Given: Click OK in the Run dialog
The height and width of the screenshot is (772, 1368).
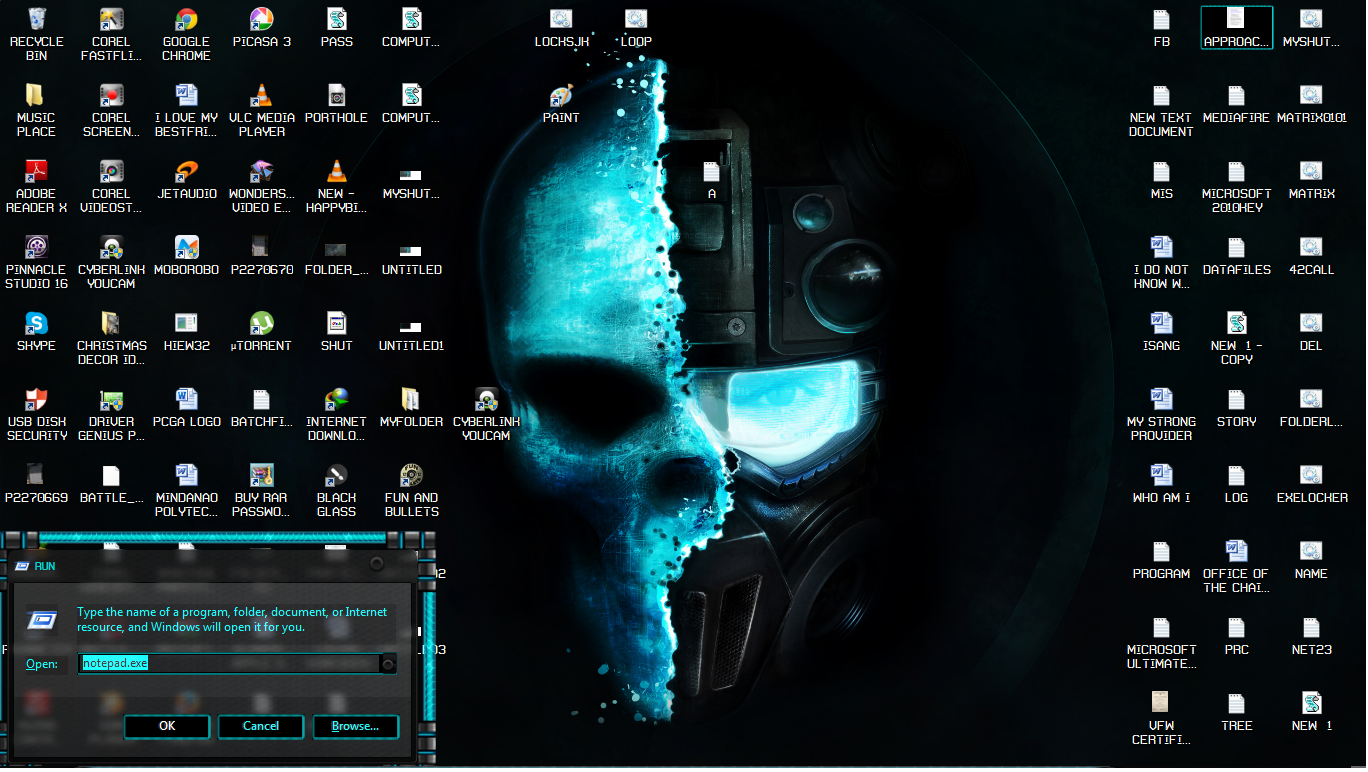Looking at the screenshot, I should point(167,726).
